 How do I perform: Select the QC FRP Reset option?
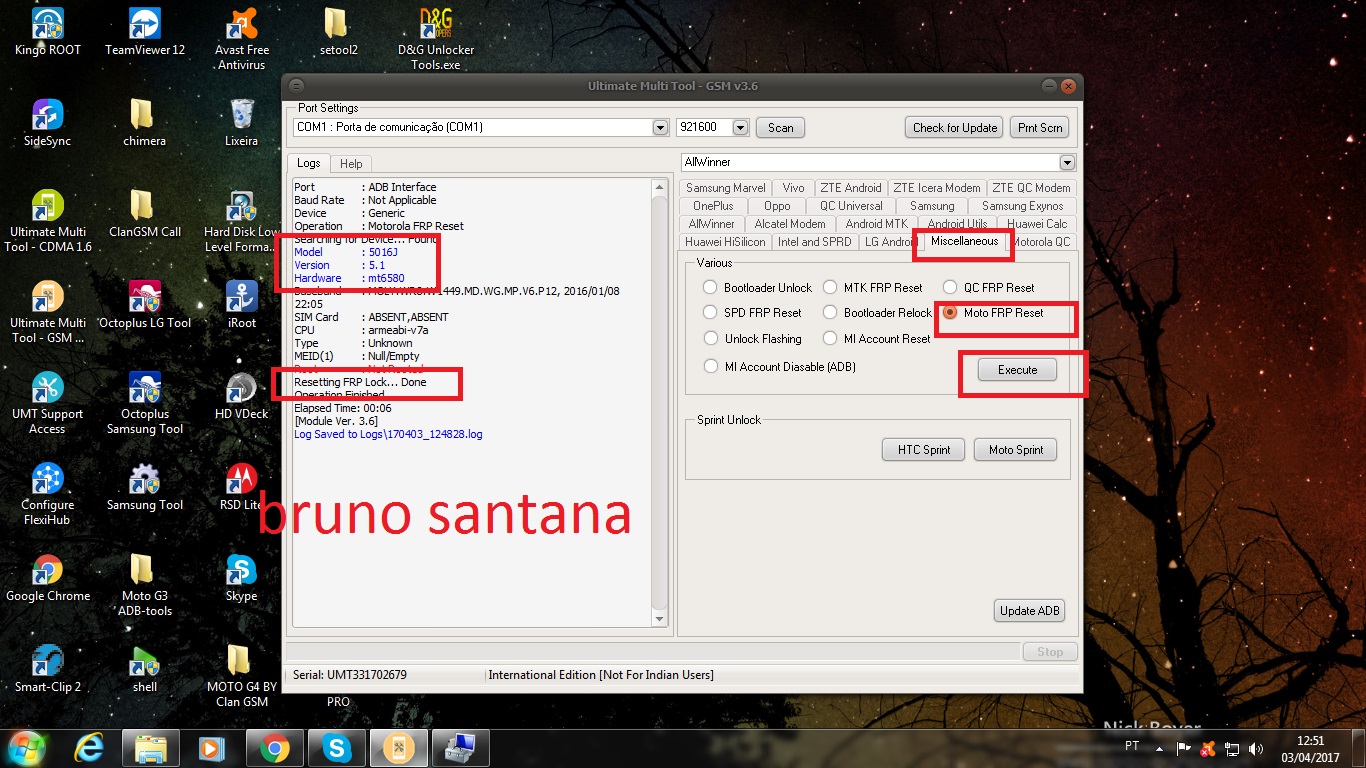951,288
